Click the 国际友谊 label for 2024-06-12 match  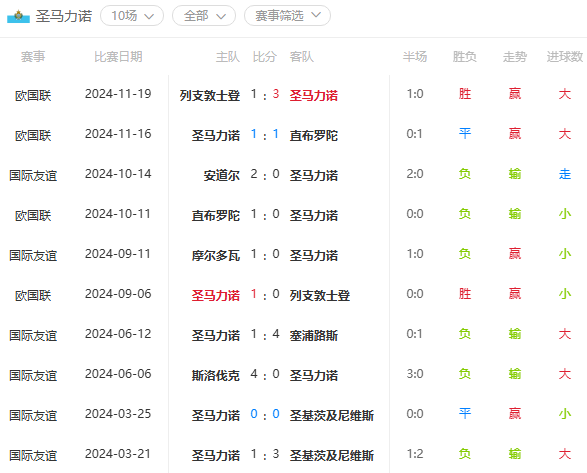(x=33, y=336)
